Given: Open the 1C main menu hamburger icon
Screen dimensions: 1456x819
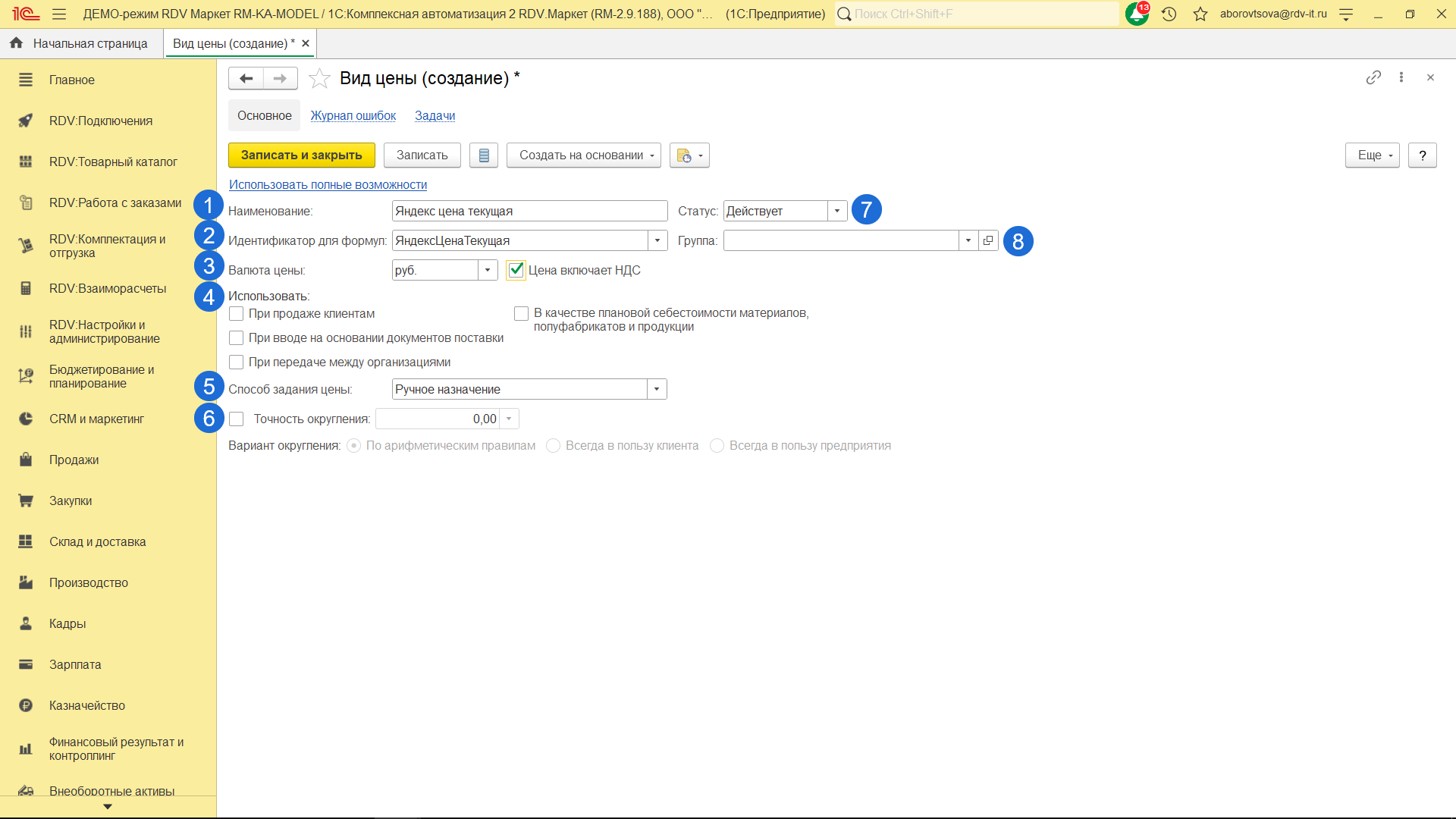Looking at the screenshot, I should pos(59,14).
